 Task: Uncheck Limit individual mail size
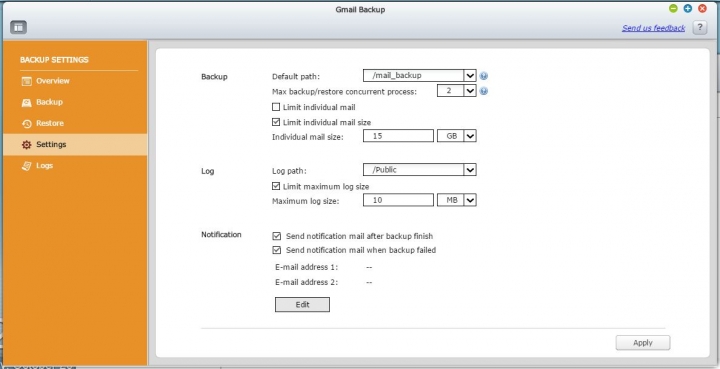[276, 122]
